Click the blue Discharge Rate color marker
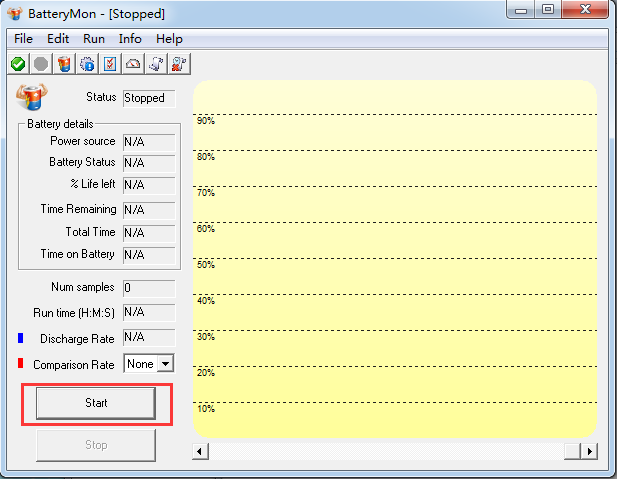617x479 pixels. 20,338
